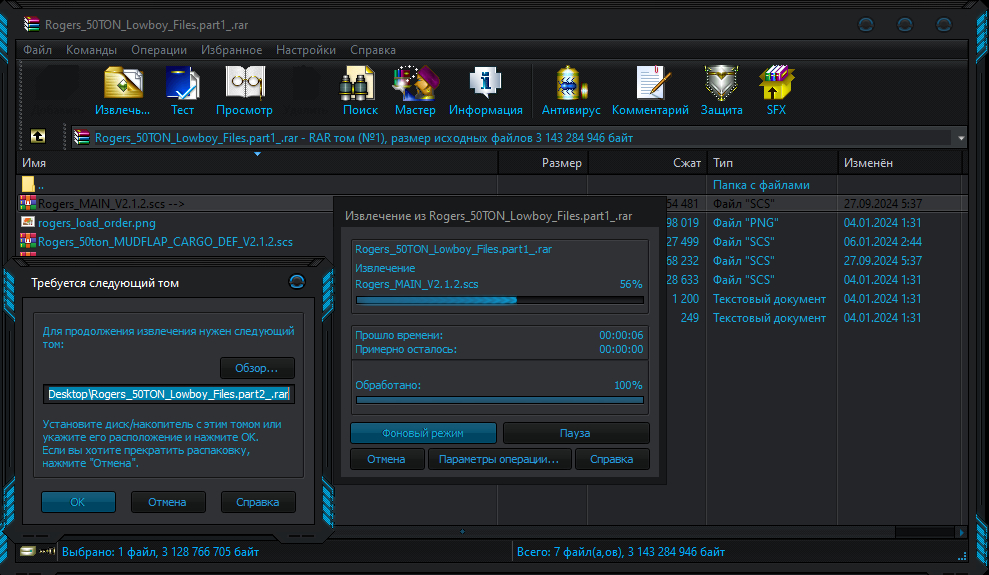Open the Настройки menu
The height and width of the screenshot is (575, 989).
coord(306,50)
